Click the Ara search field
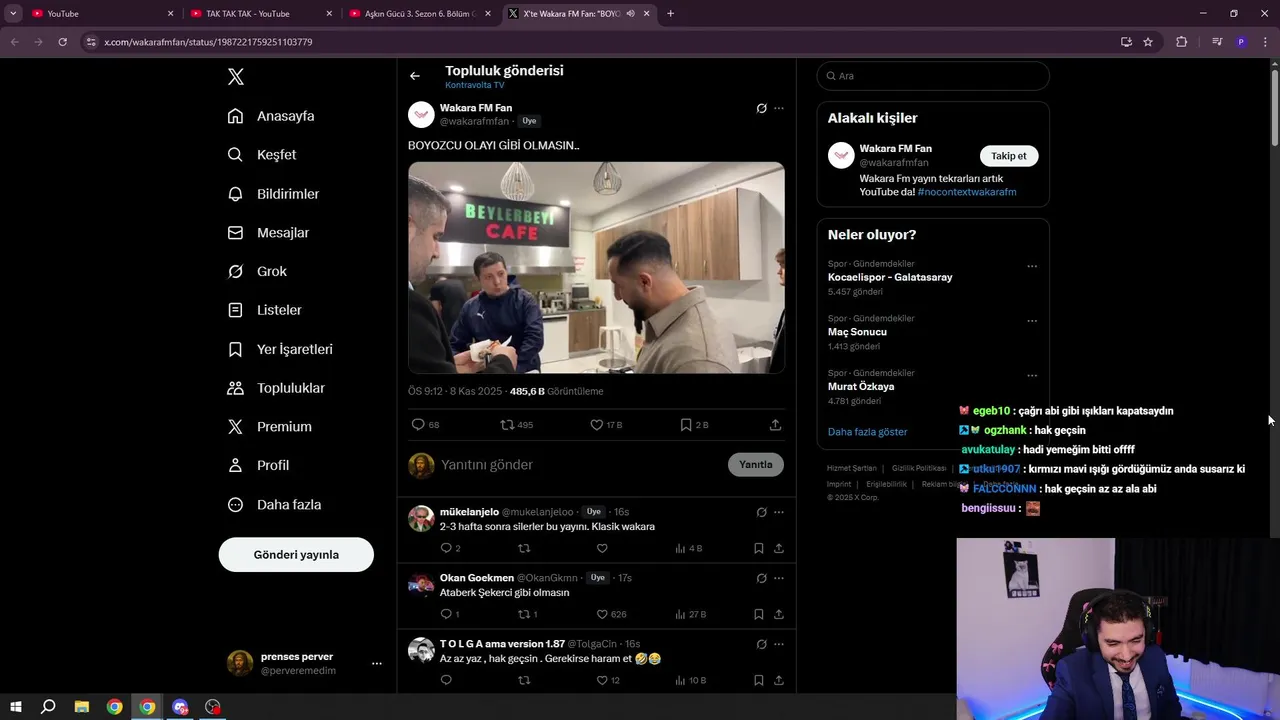 point(933,76)
